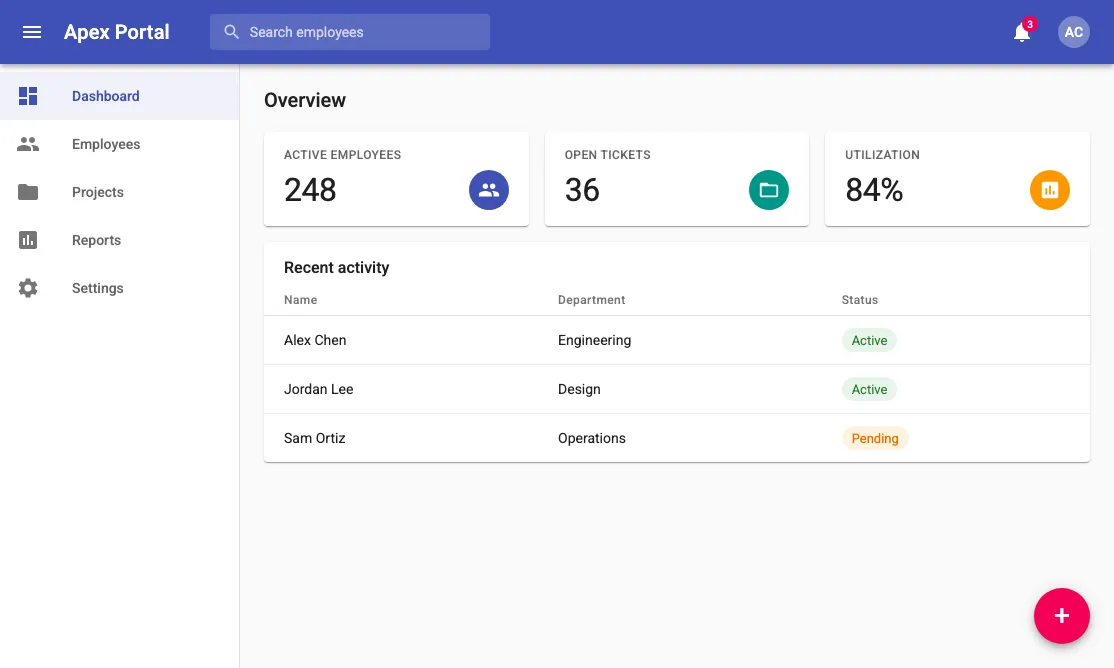Focus the Search employees field
Screen dimensions: 1114x668
point(350,32)
